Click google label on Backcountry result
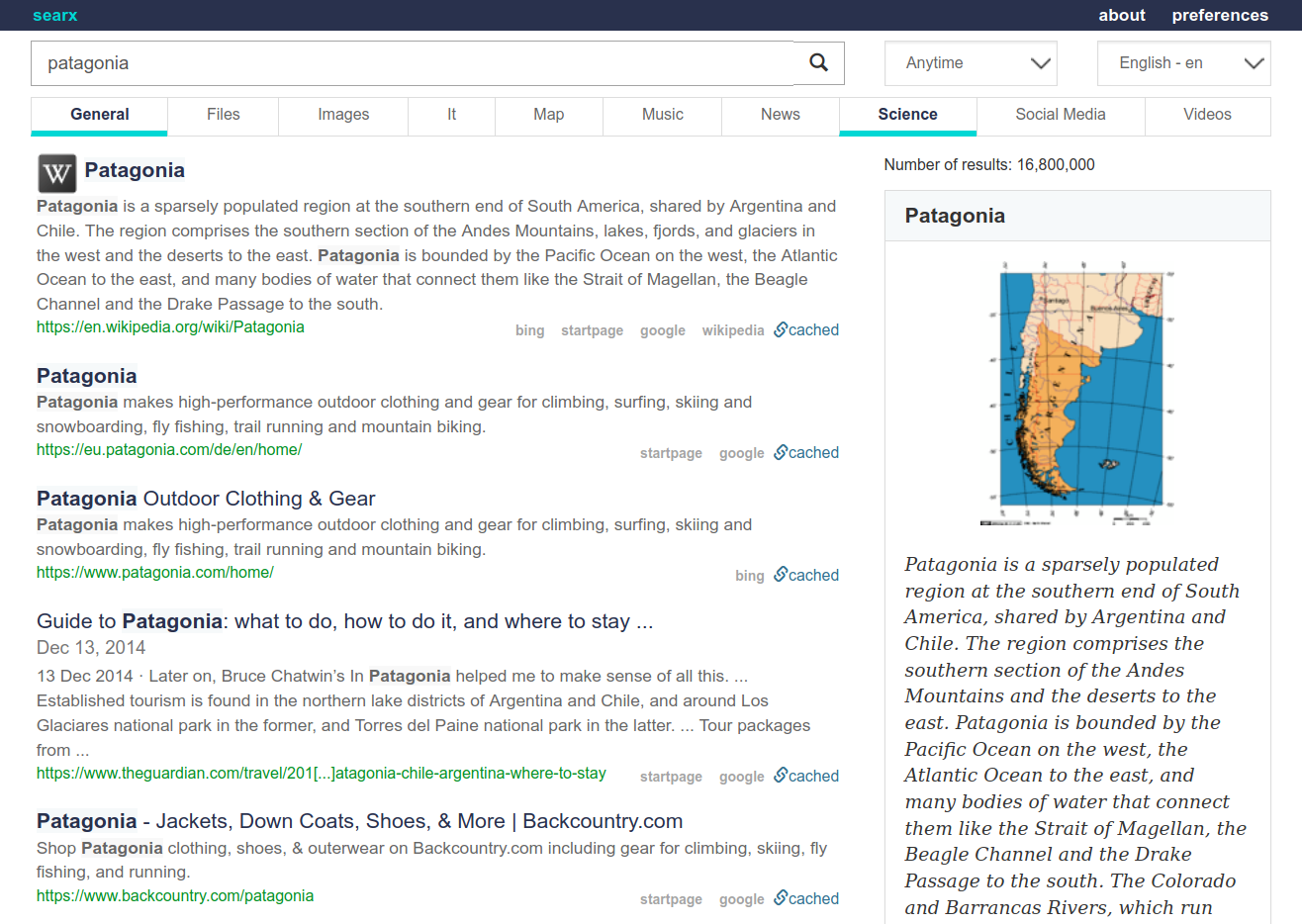This screenshot has height=924, width=1302. [x=741, y=899]
